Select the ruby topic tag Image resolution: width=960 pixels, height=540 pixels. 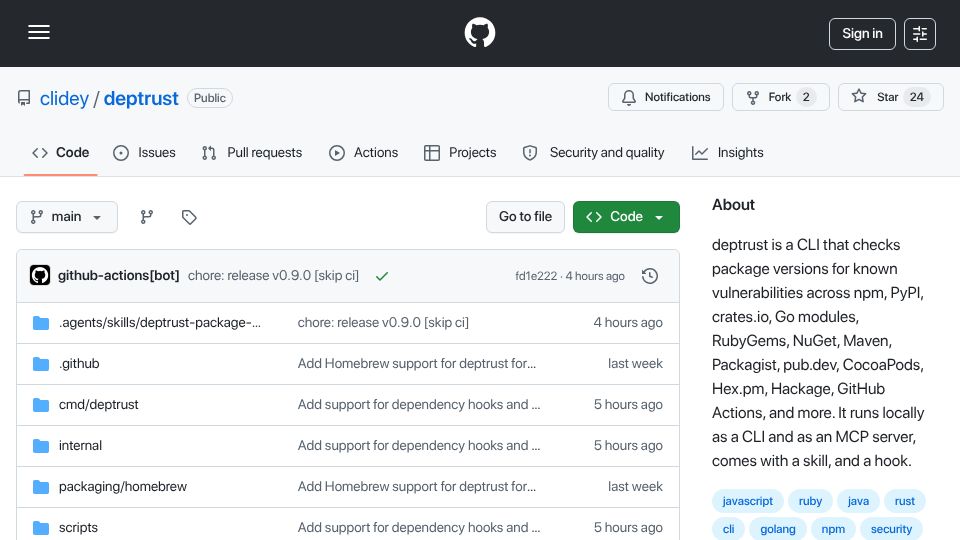click(810, 501)
